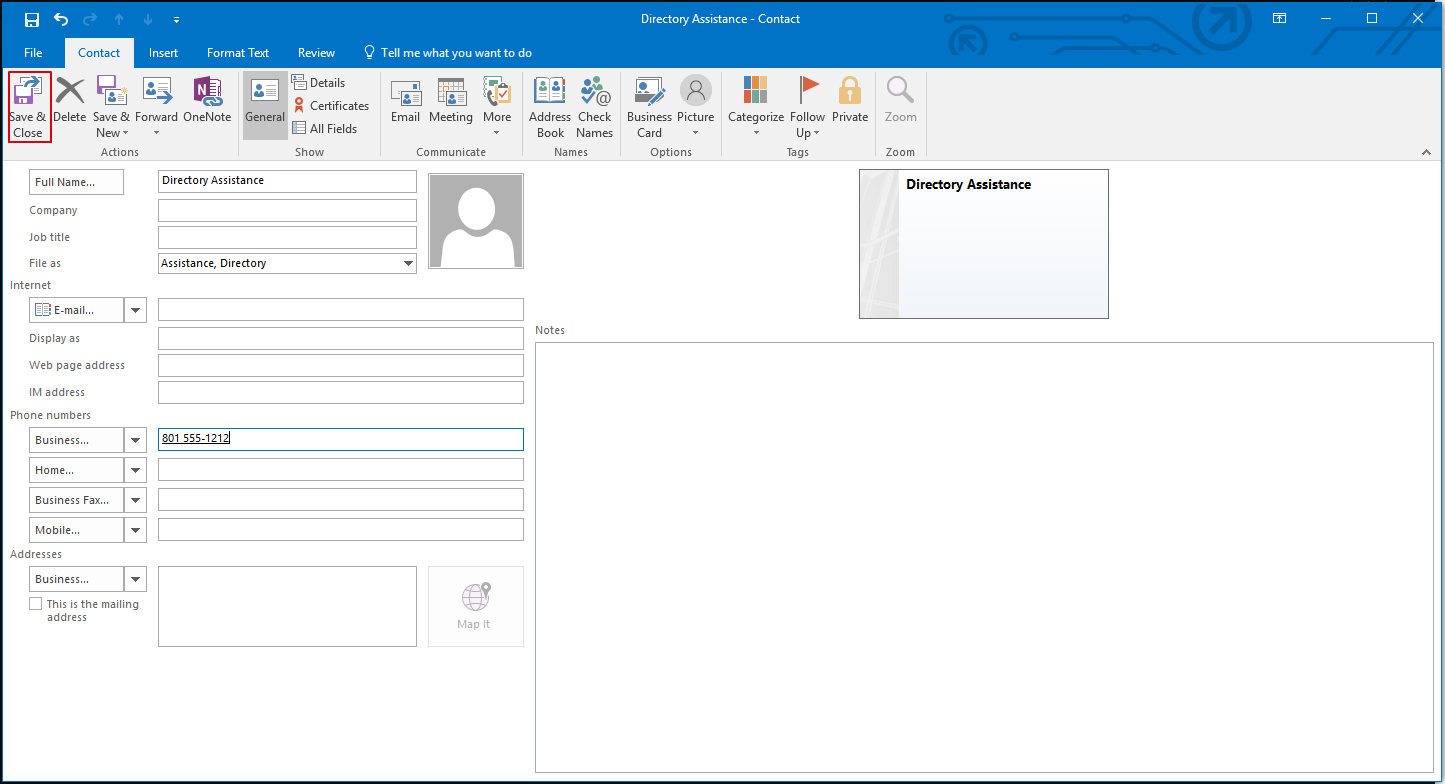Click the Mobile... phone button
The image size is (1445, 784).
tap(77, 530)
